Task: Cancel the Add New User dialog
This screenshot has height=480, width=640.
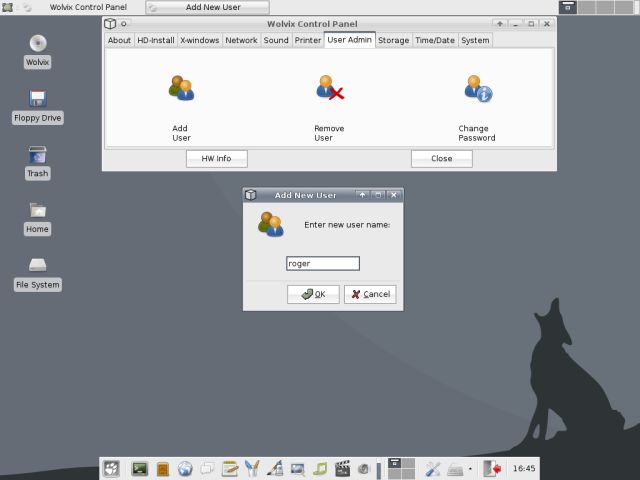Action: 370,294
